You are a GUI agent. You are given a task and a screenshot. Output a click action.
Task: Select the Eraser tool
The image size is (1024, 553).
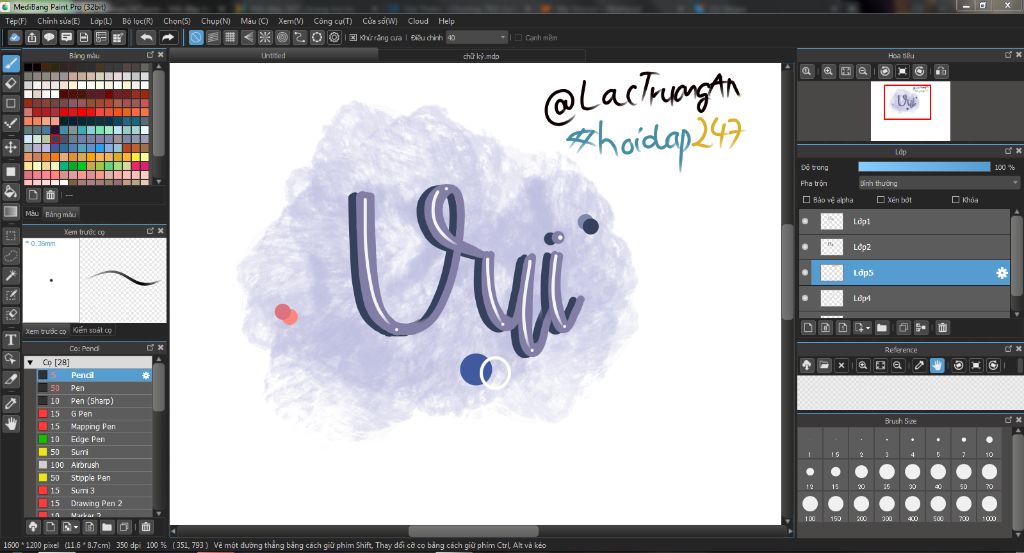(11, 83)
